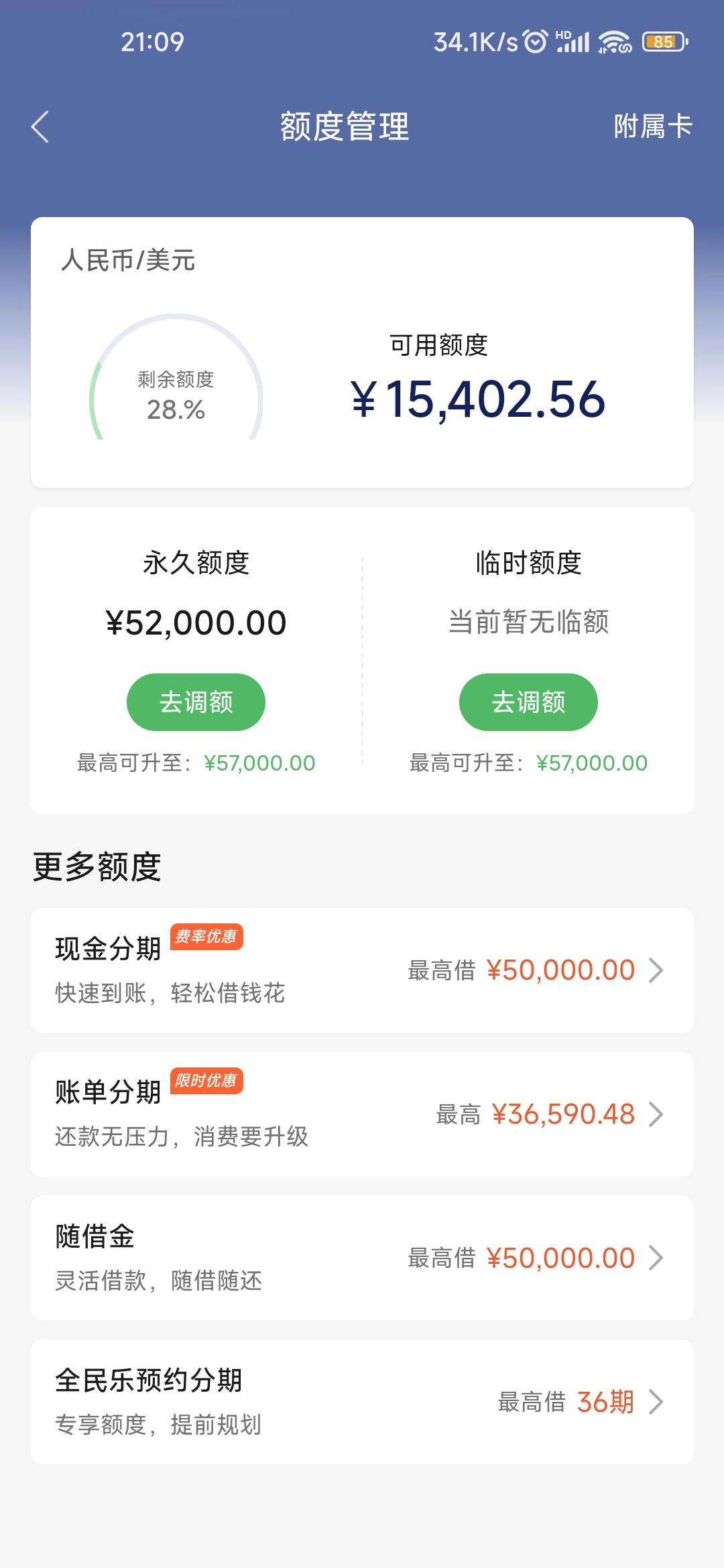The image size is (724, 1568).
Task: Select the 随借金 loan entry
Action: (x=362, y=1258)
